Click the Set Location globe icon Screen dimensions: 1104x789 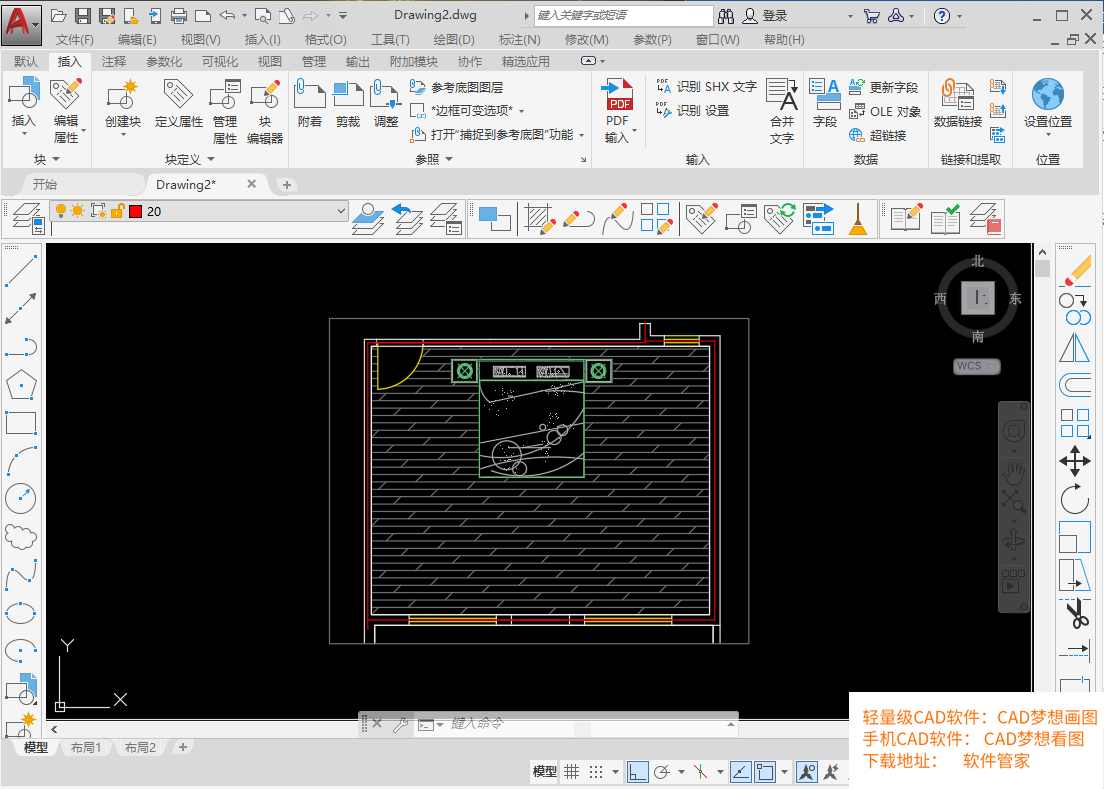coord(1048,94)
